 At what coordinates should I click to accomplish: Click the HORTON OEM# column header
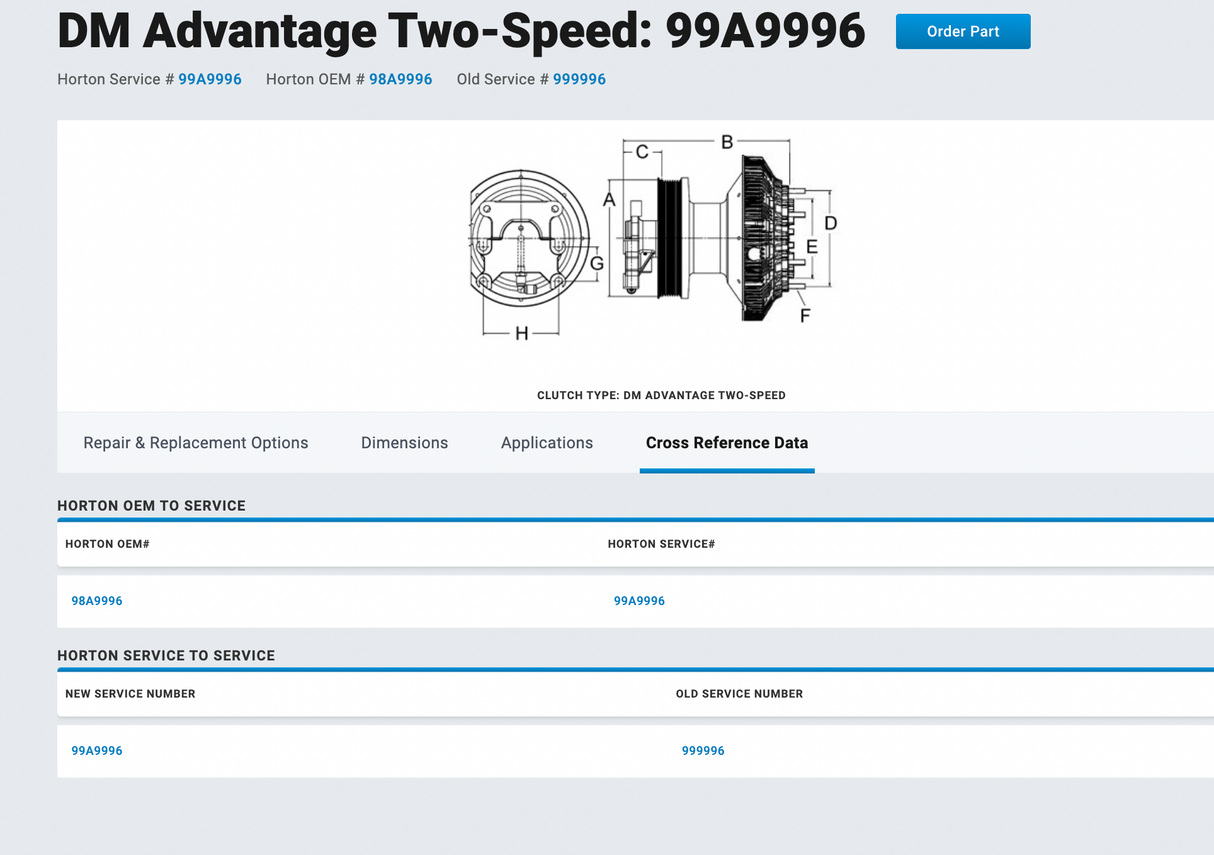pos(107,544)
